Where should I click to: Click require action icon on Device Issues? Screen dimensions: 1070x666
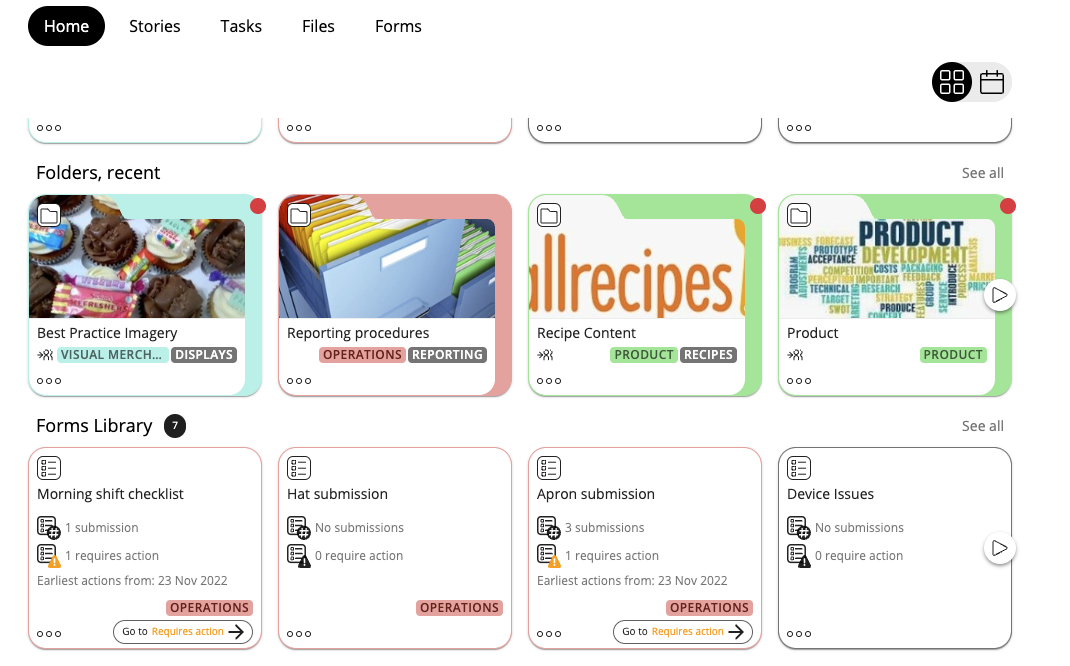pyautogui.click(x=798, y=555)
